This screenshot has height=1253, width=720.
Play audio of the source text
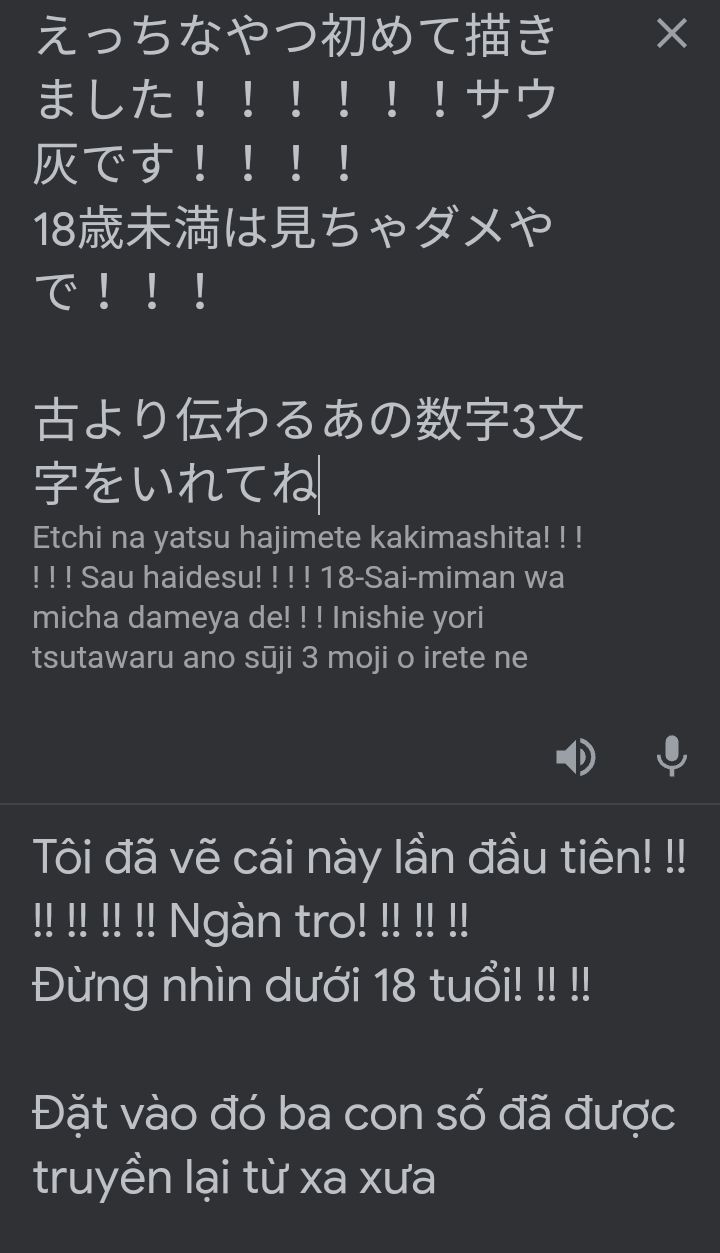576,757
